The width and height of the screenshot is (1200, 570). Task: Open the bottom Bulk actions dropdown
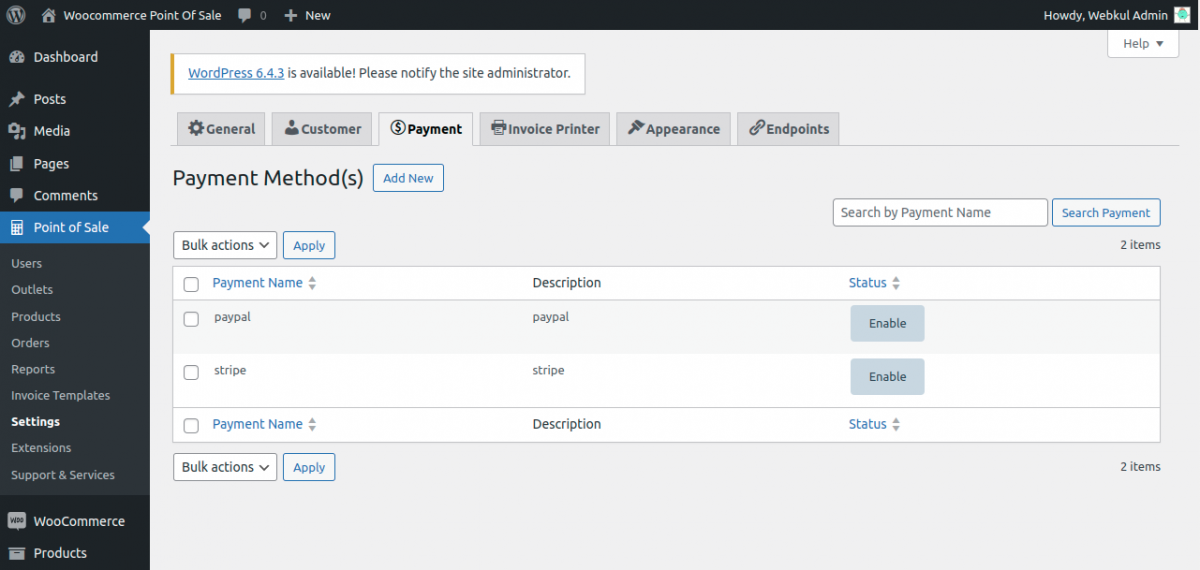click(x=225, y=467)
